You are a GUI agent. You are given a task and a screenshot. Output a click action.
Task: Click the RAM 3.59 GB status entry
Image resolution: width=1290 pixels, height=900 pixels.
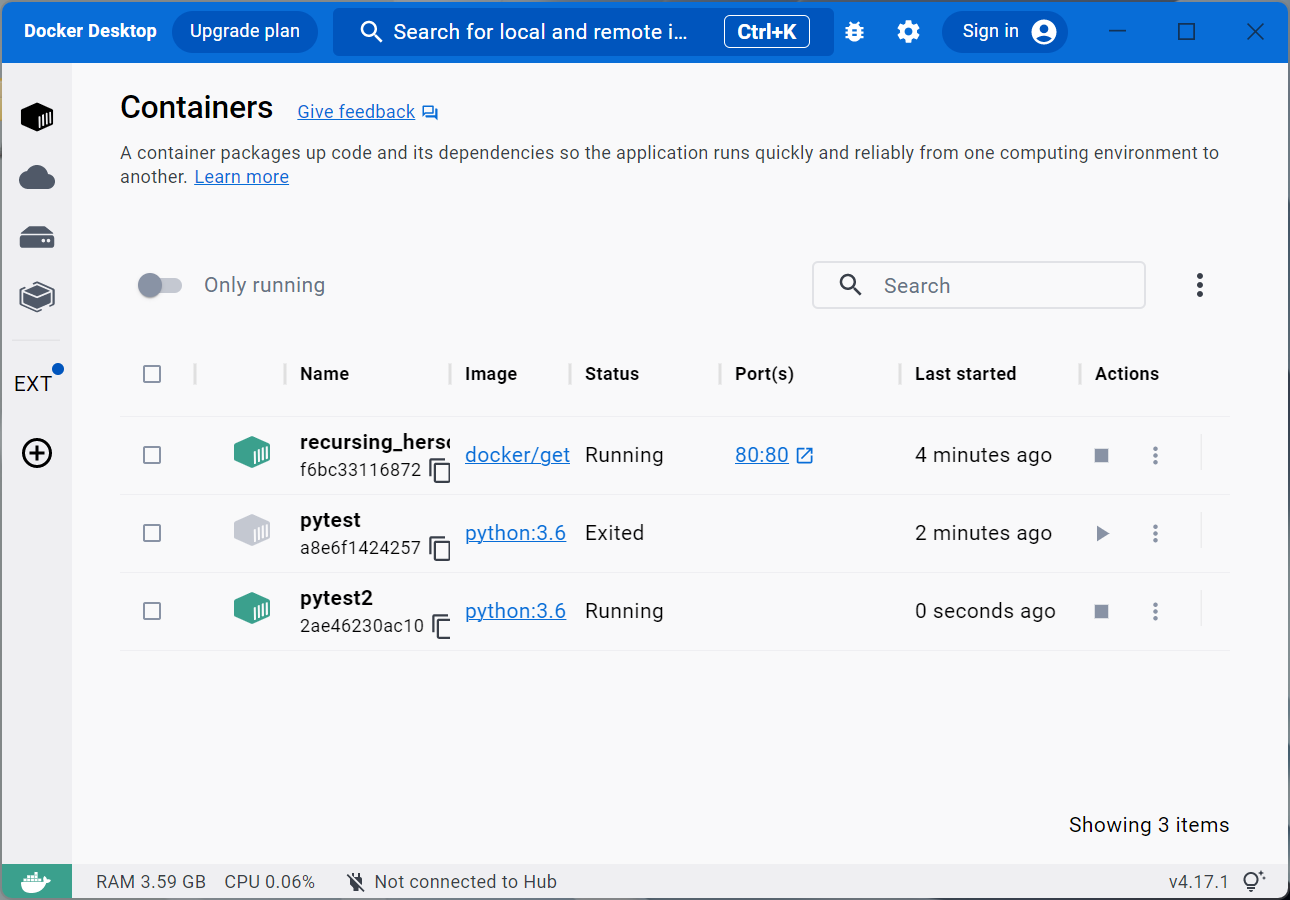point(151,882)
